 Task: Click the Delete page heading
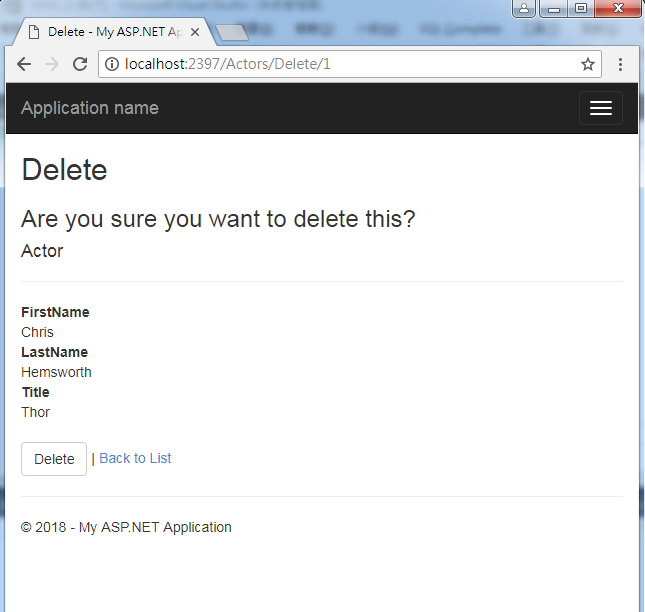point(64,170)
